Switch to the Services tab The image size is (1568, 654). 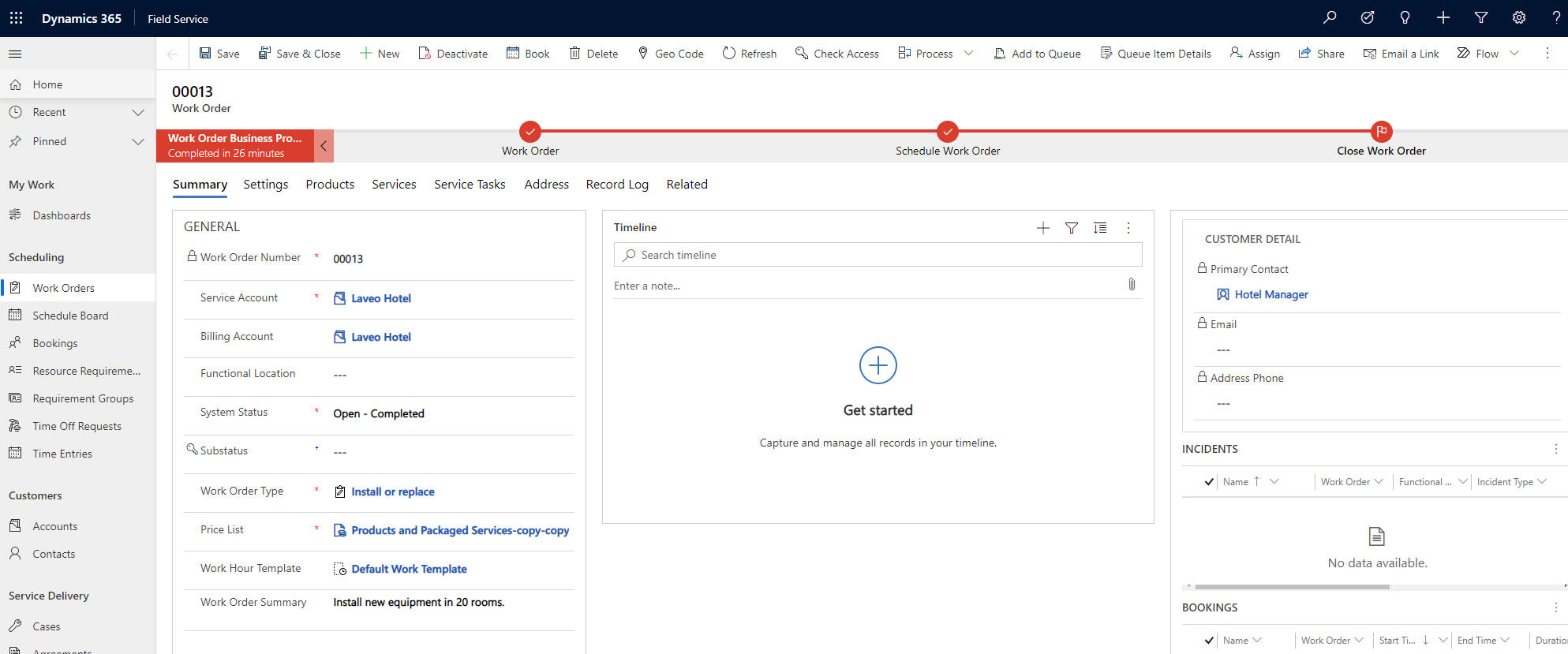coord(394,184)
